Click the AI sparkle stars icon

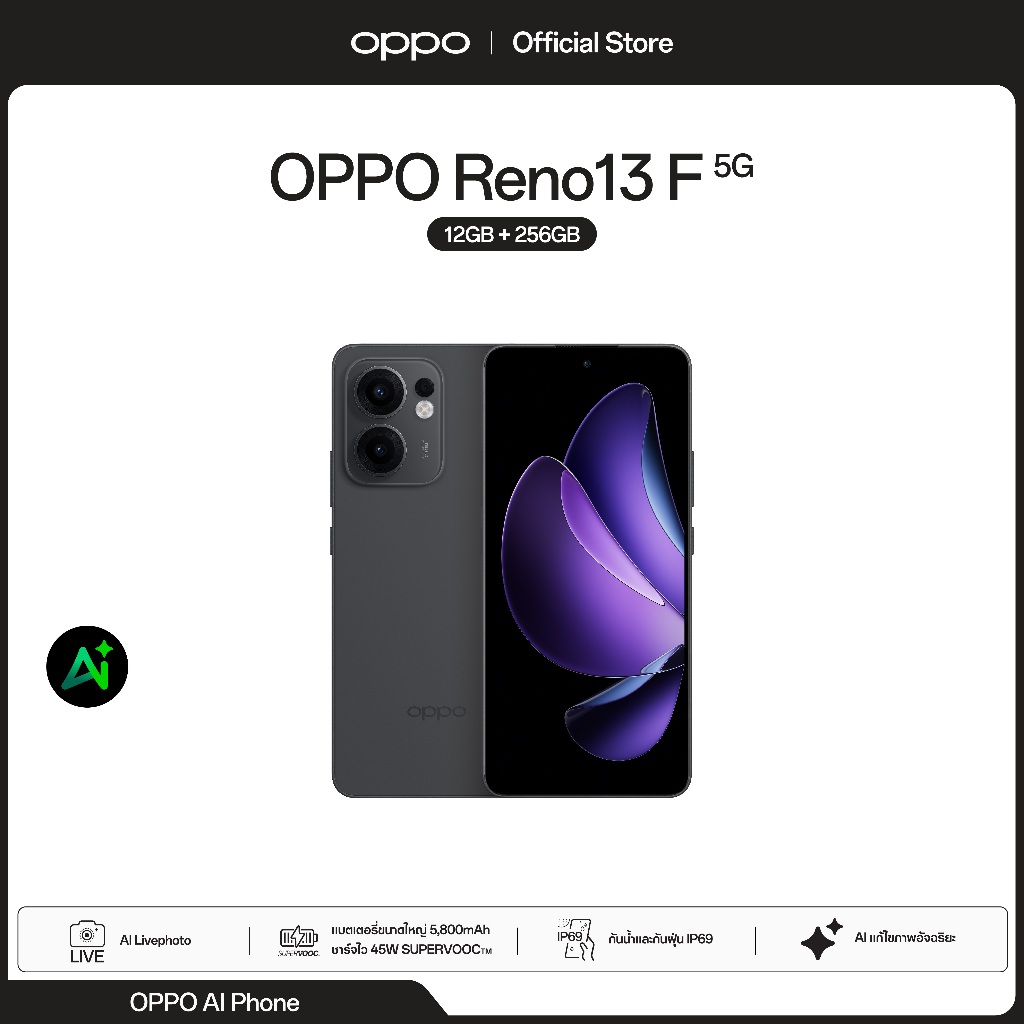pyautogui.click(x=822, y=938)
